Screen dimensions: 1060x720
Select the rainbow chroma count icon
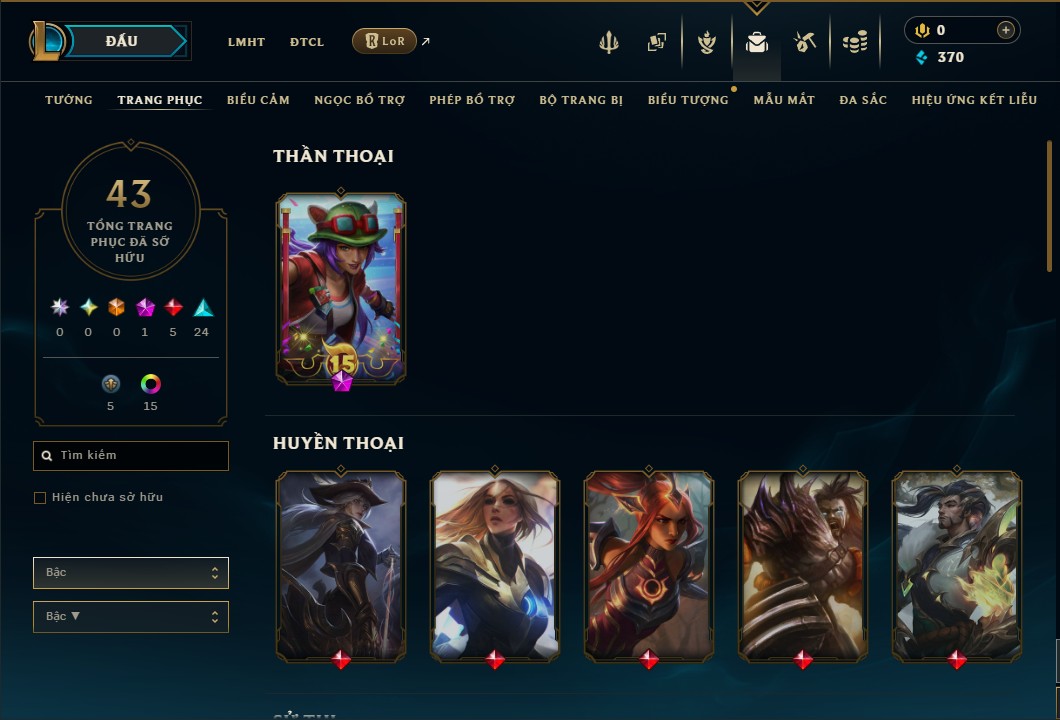pos(150,384)
